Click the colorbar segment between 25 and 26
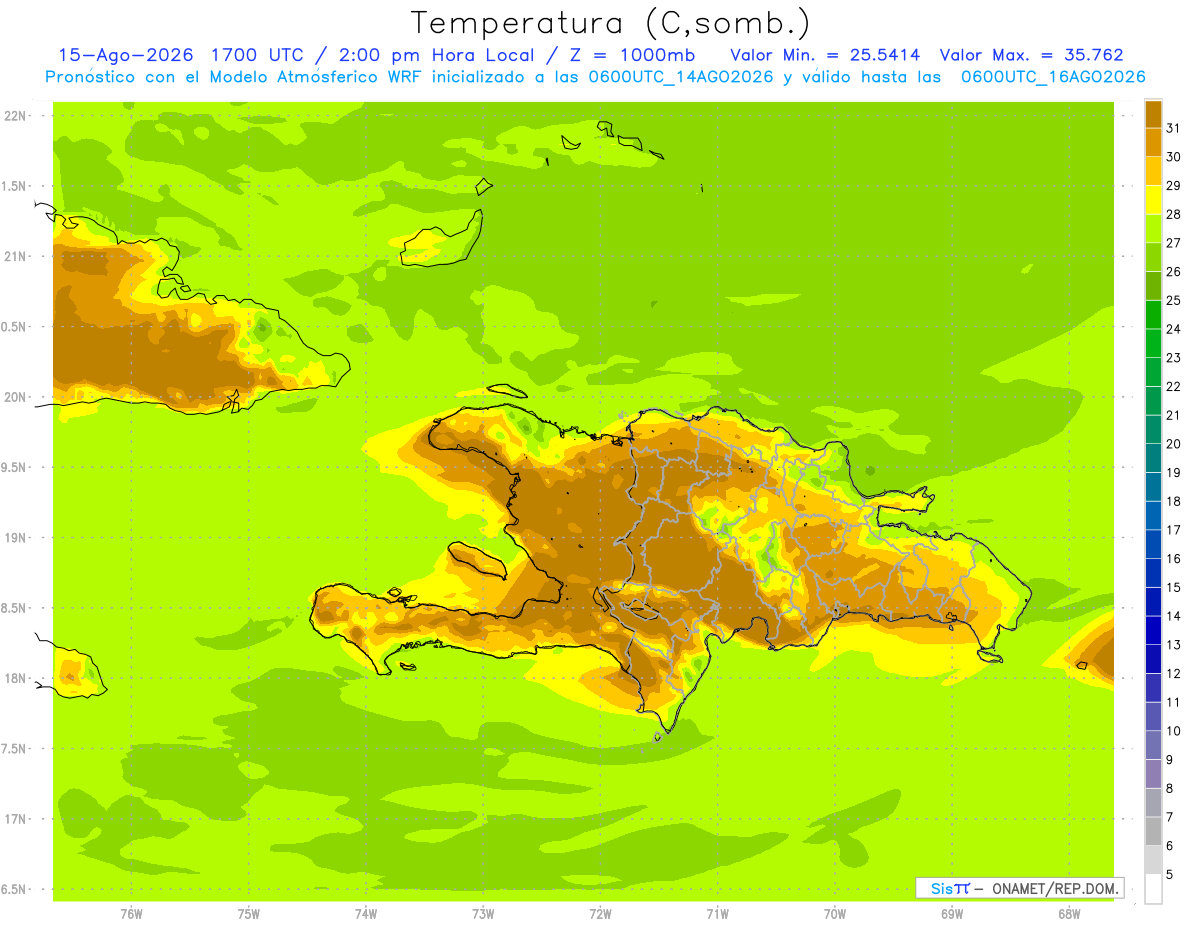 click(x=1153, y=286)
